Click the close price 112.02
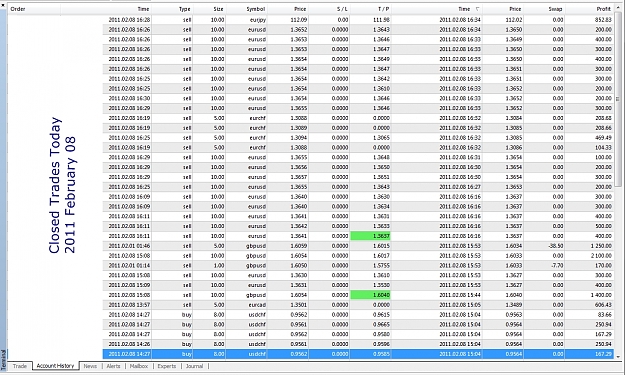 pyautogui.click(x=513, y=20)
